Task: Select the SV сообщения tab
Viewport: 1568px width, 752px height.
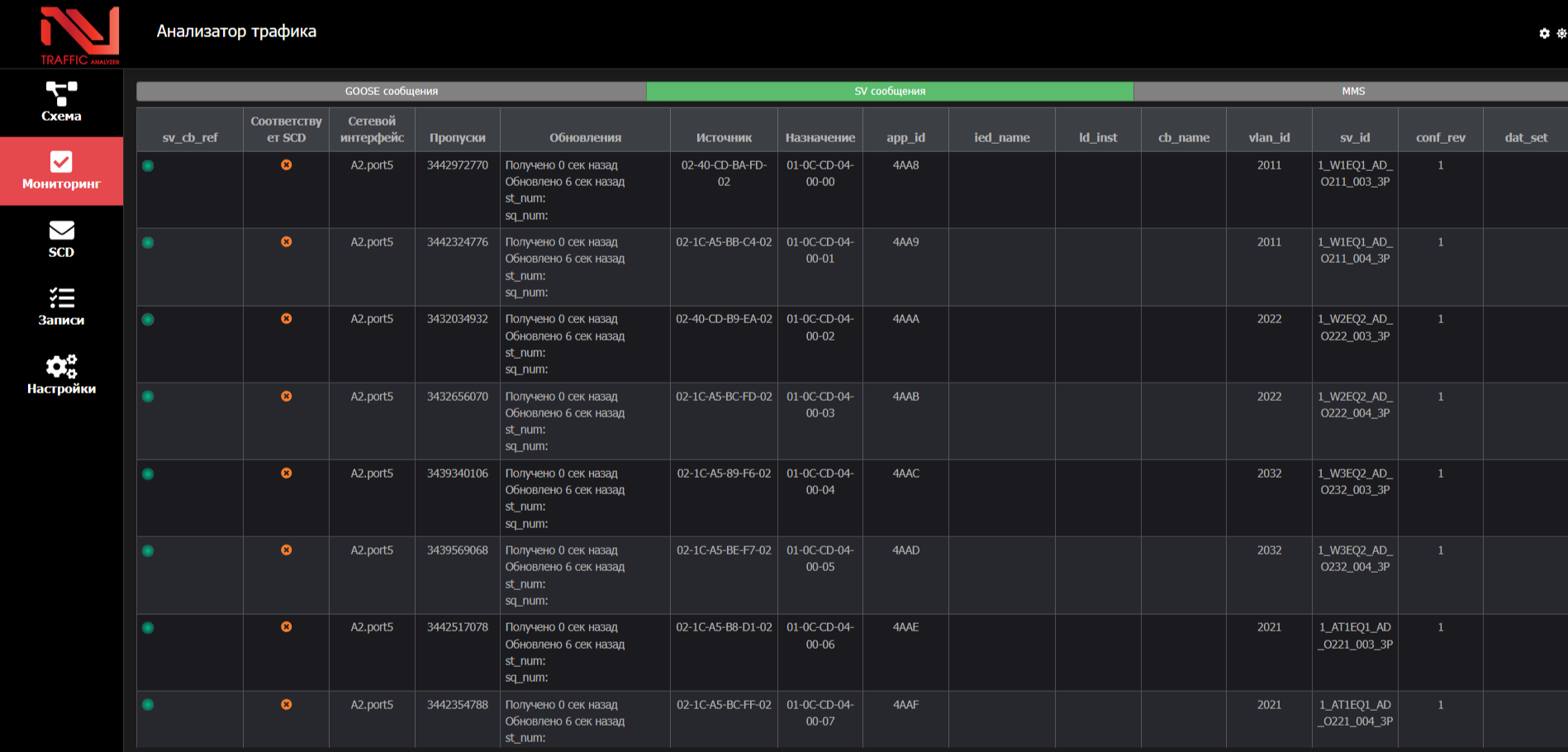Action: [889, 91]
